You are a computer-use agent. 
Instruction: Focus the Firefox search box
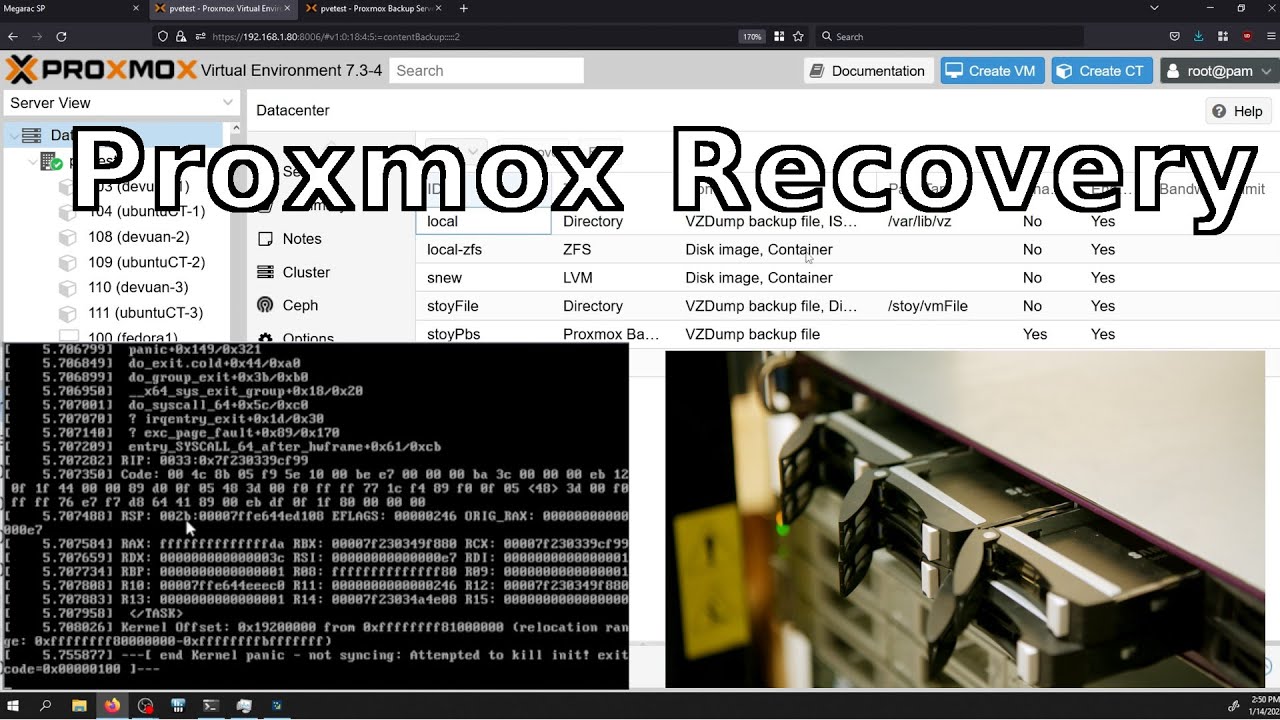[x=950, y=36]
